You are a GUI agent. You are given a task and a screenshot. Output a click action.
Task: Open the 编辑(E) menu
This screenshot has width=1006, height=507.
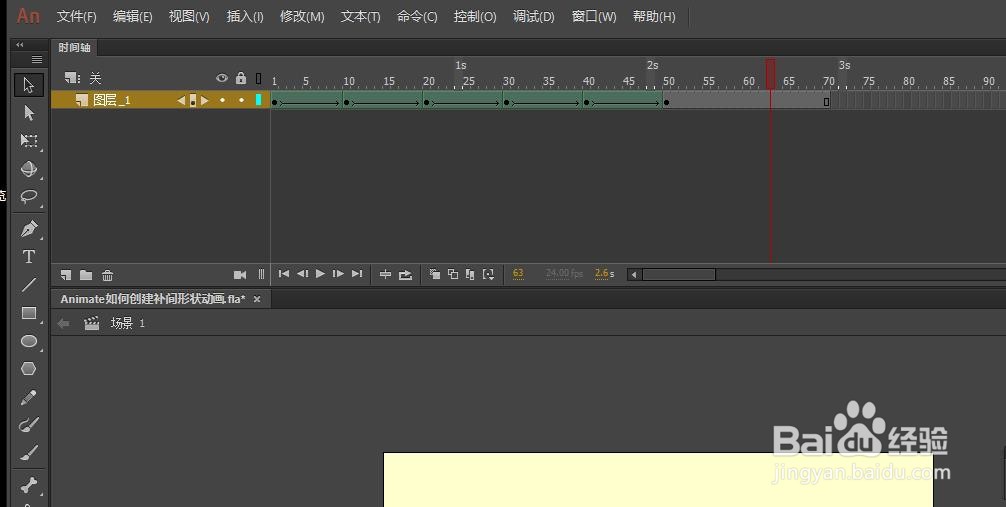132,17
